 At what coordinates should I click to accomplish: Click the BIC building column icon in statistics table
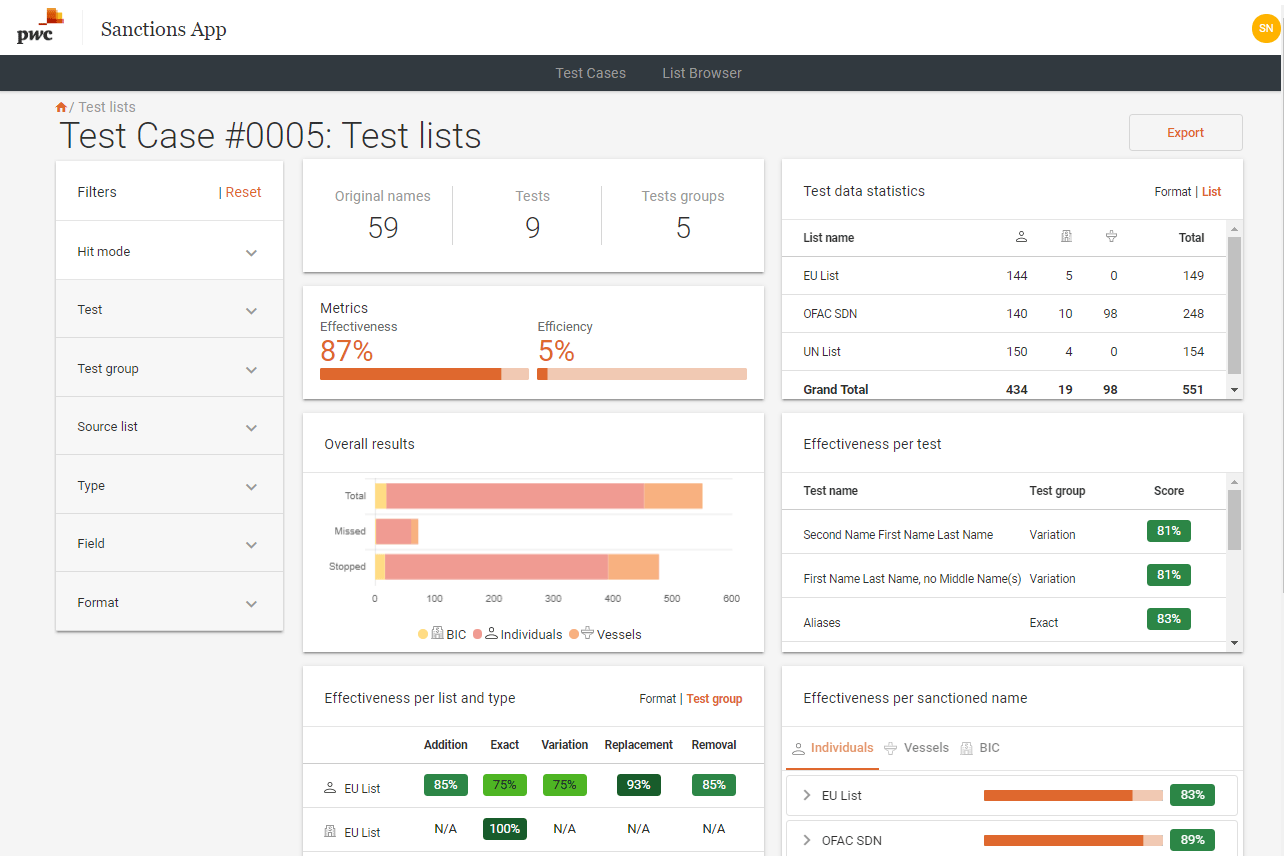(x=1066, y=237)
